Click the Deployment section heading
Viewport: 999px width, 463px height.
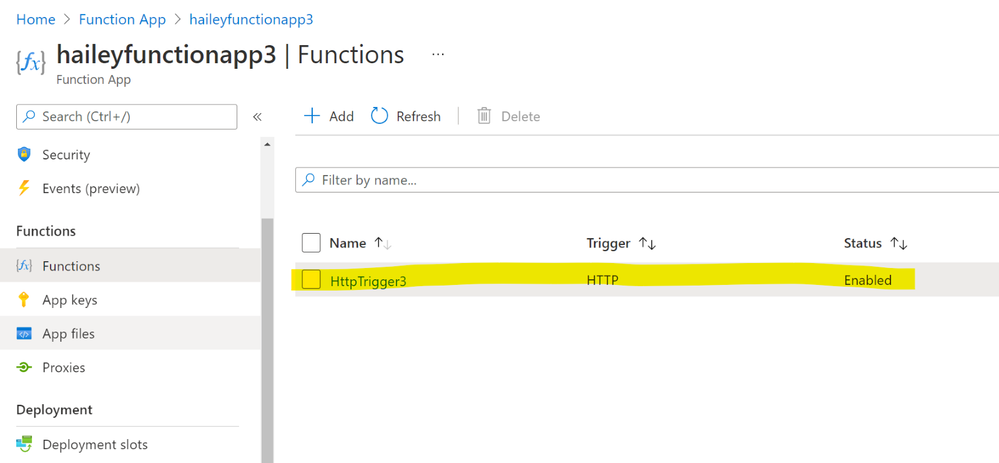[x=54, y=410]
